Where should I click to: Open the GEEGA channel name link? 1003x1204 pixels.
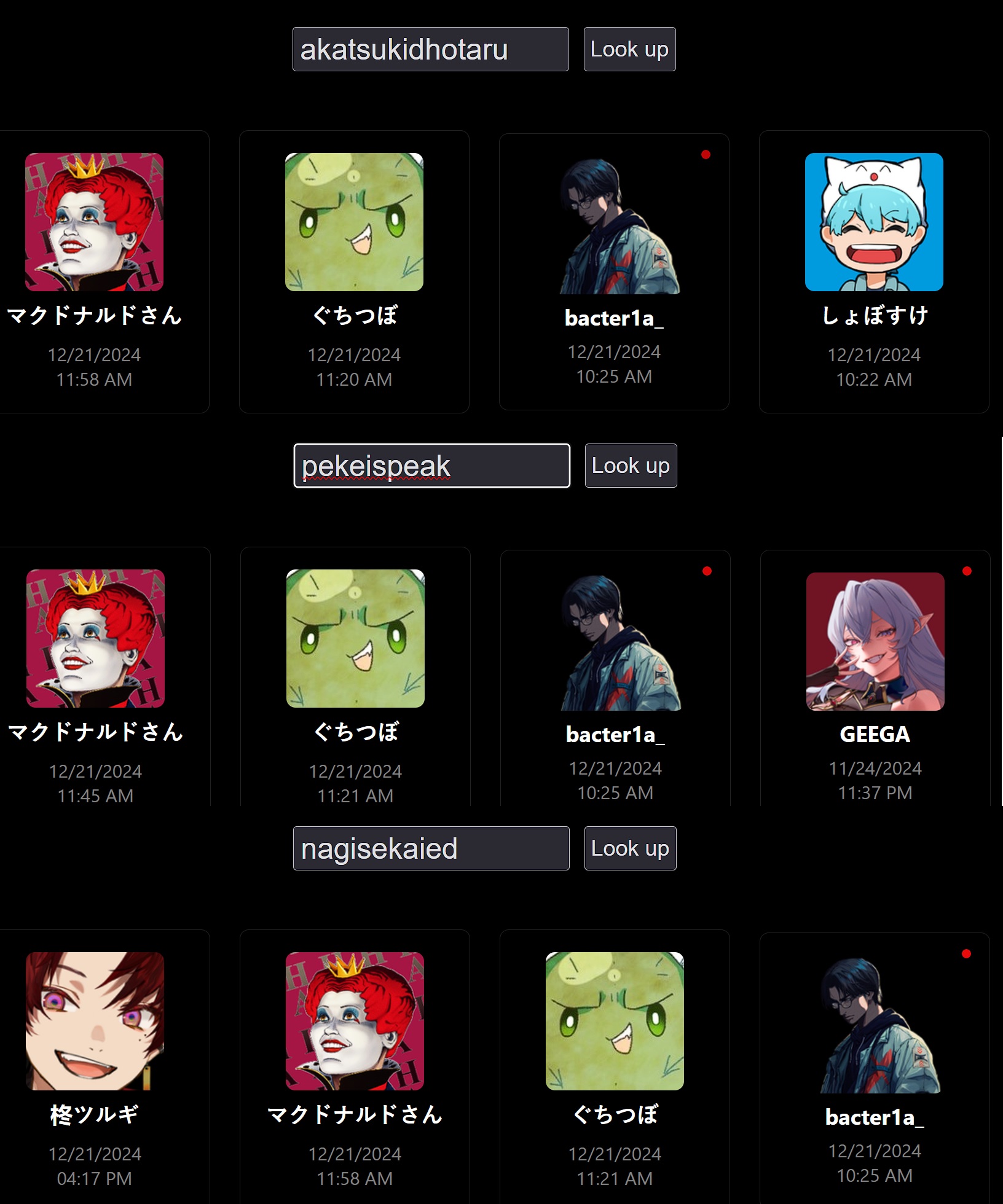pyautogui.click(x=875, y=734)
